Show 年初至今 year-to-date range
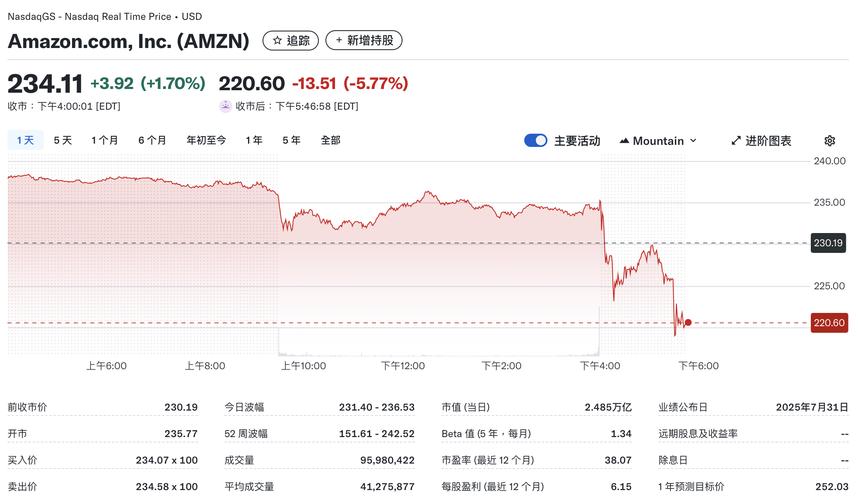858x500 pixels. click(206, 141)
